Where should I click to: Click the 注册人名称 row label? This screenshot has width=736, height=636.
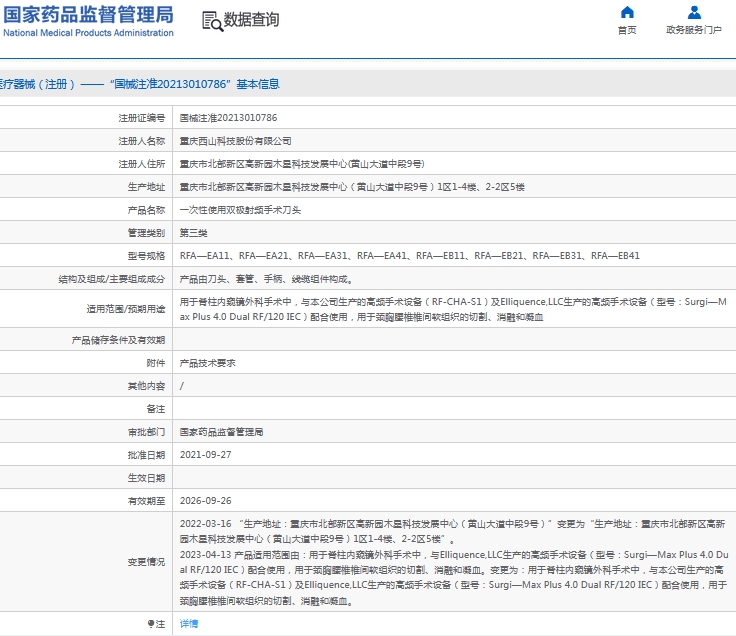[x=142, y=141]
